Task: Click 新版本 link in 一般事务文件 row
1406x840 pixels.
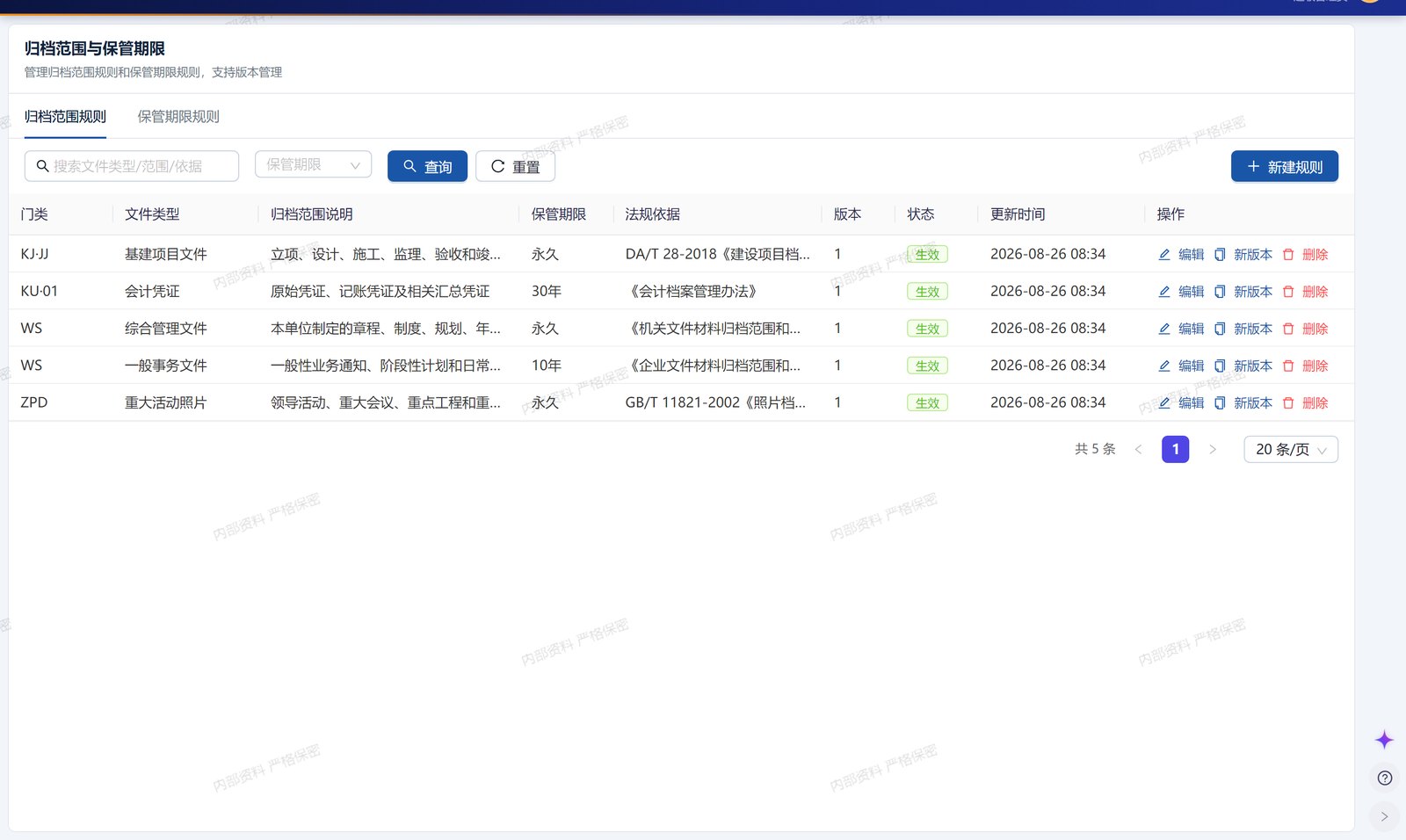Action: point(1253,366)
